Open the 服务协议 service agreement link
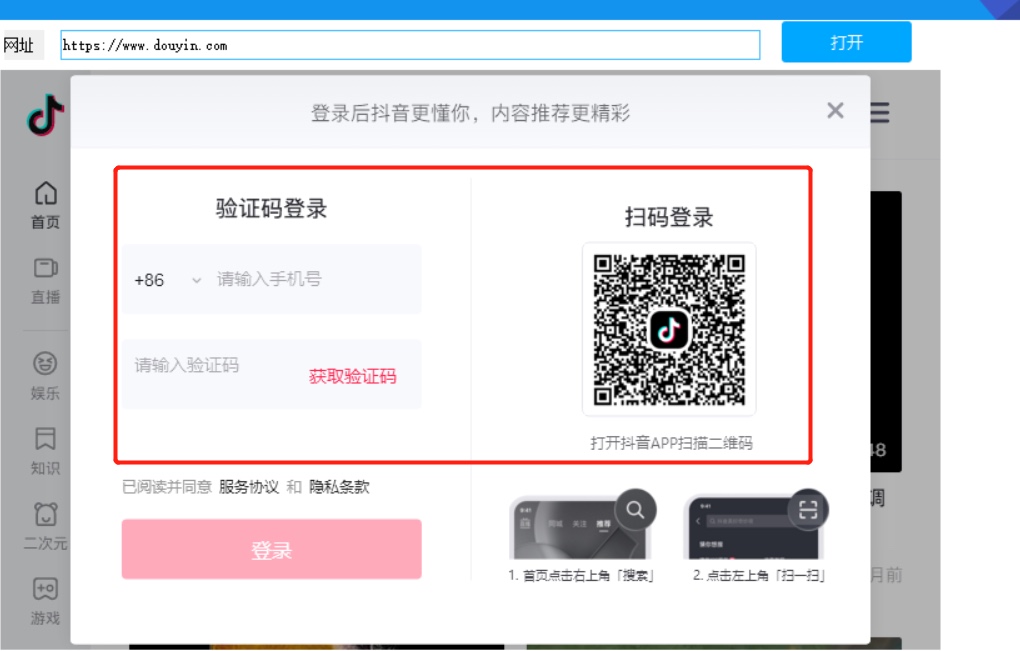The width and height of the screenshot is (1020, 651). (248, 486)
